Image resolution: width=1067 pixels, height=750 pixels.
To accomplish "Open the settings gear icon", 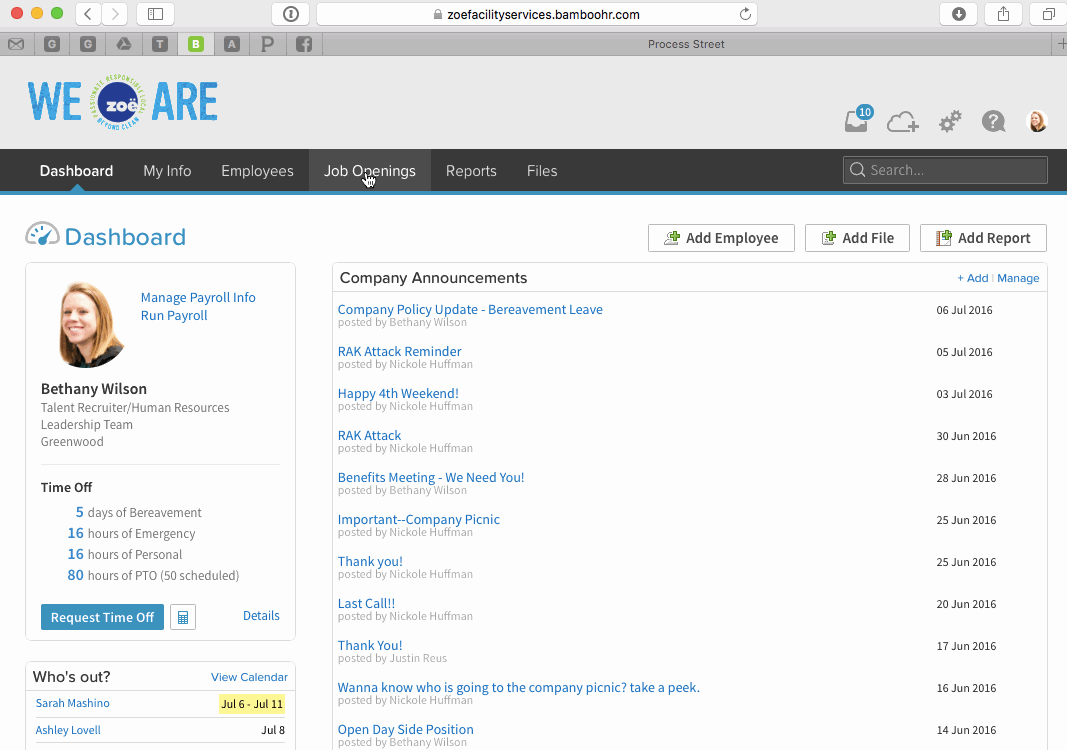I will [x=949, y=120].
